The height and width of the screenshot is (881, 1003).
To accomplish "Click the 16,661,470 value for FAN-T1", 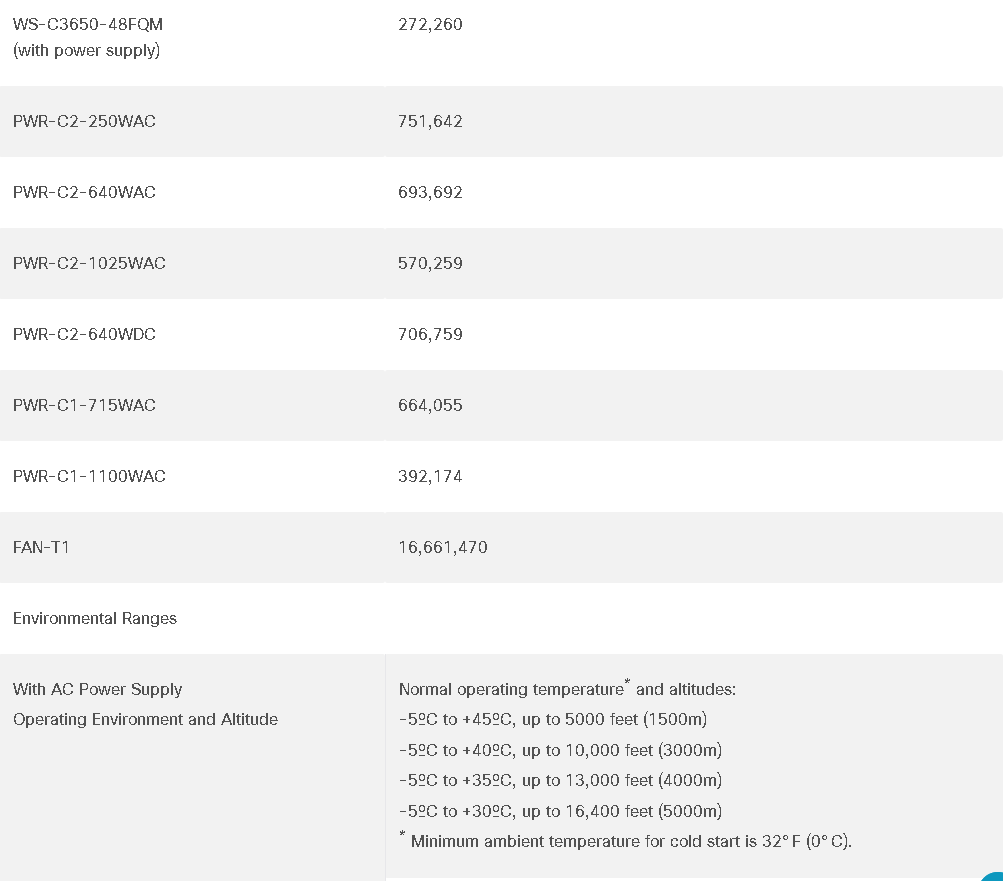I will click(442, 547).
